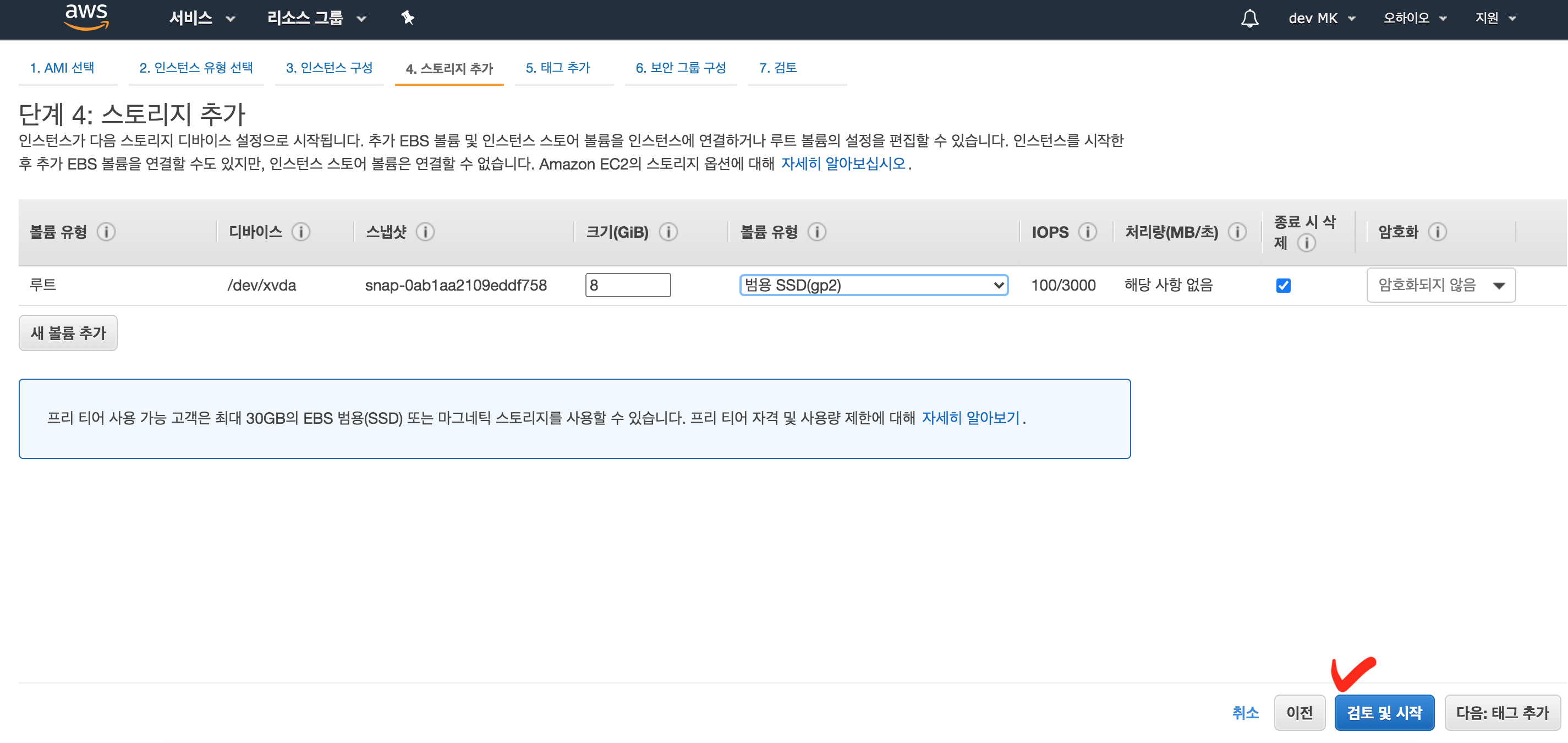
Task: Uncheck the 종료 시 삭제 checkbox
Action: point(1283,286)
